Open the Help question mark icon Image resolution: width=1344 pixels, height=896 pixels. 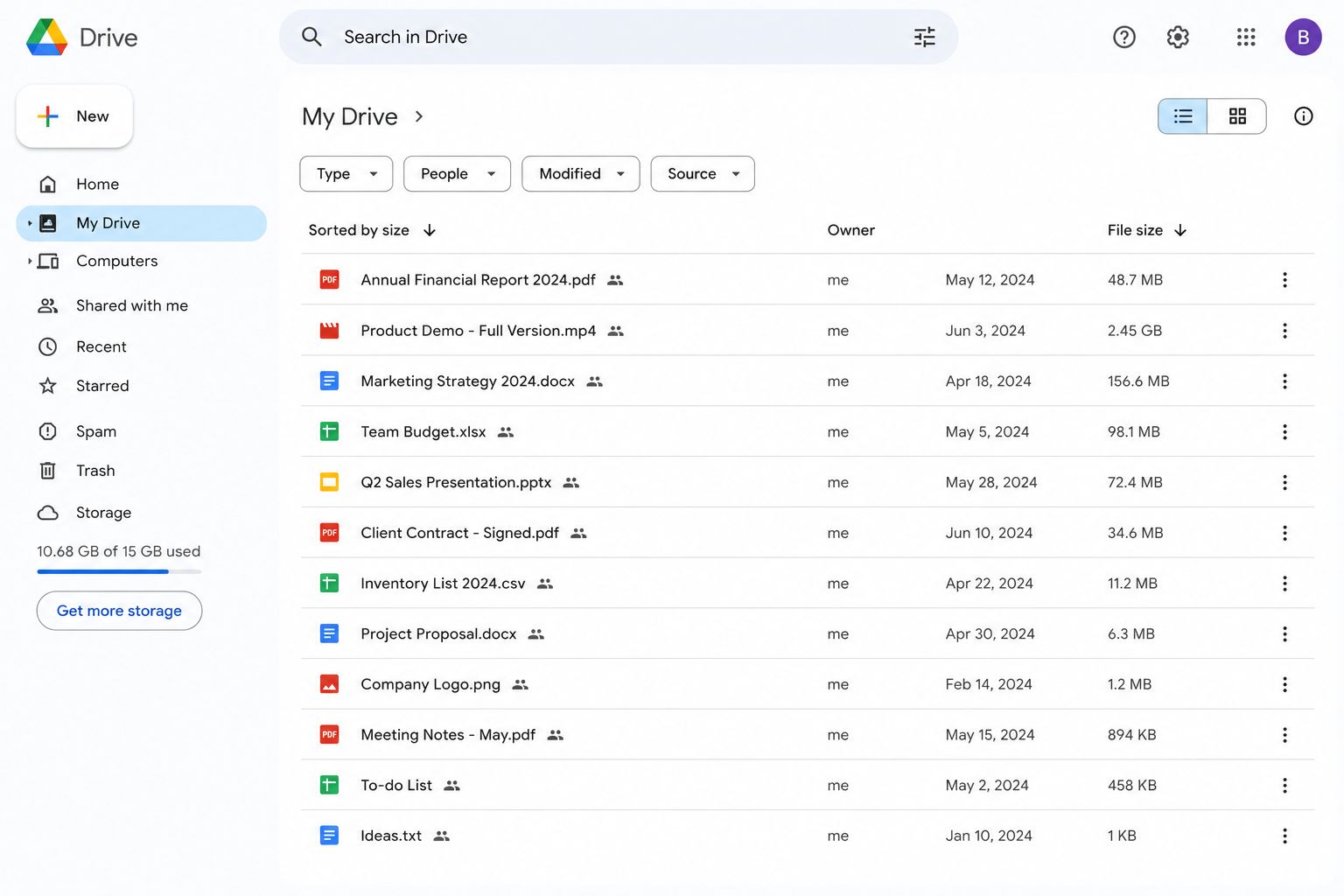pyautogui.click(x=1123, y=37)
